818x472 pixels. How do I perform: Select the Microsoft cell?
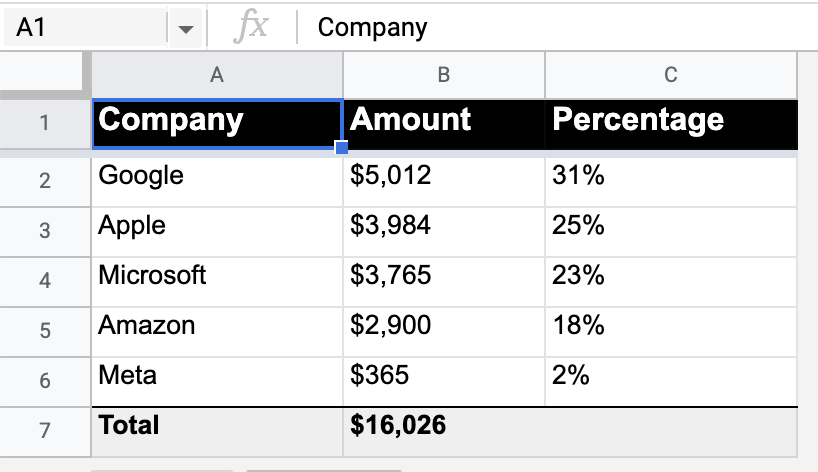point(217,277)
